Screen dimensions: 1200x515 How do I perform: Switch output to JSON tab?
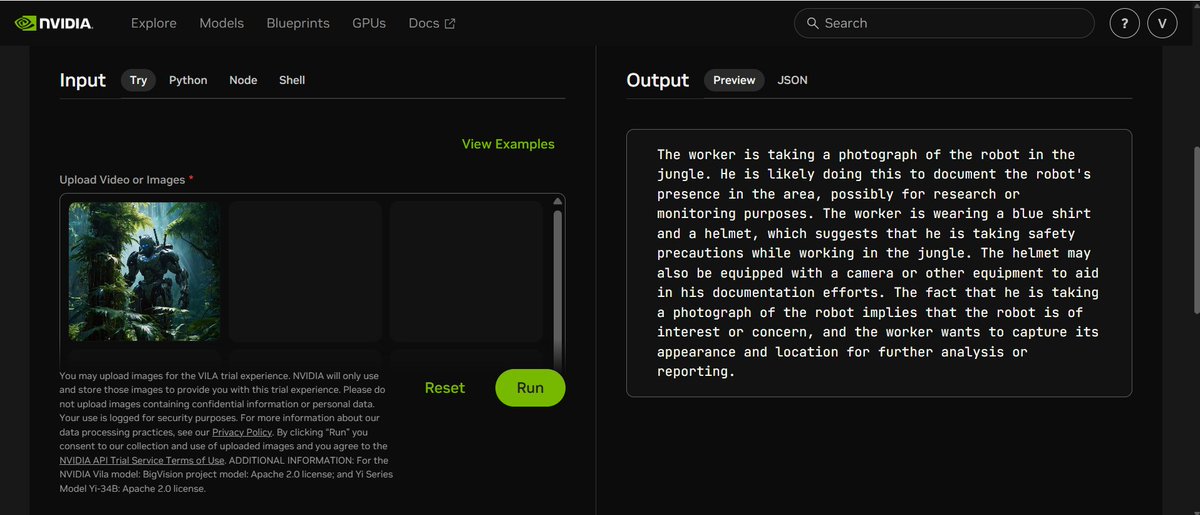tap(793, 80)
